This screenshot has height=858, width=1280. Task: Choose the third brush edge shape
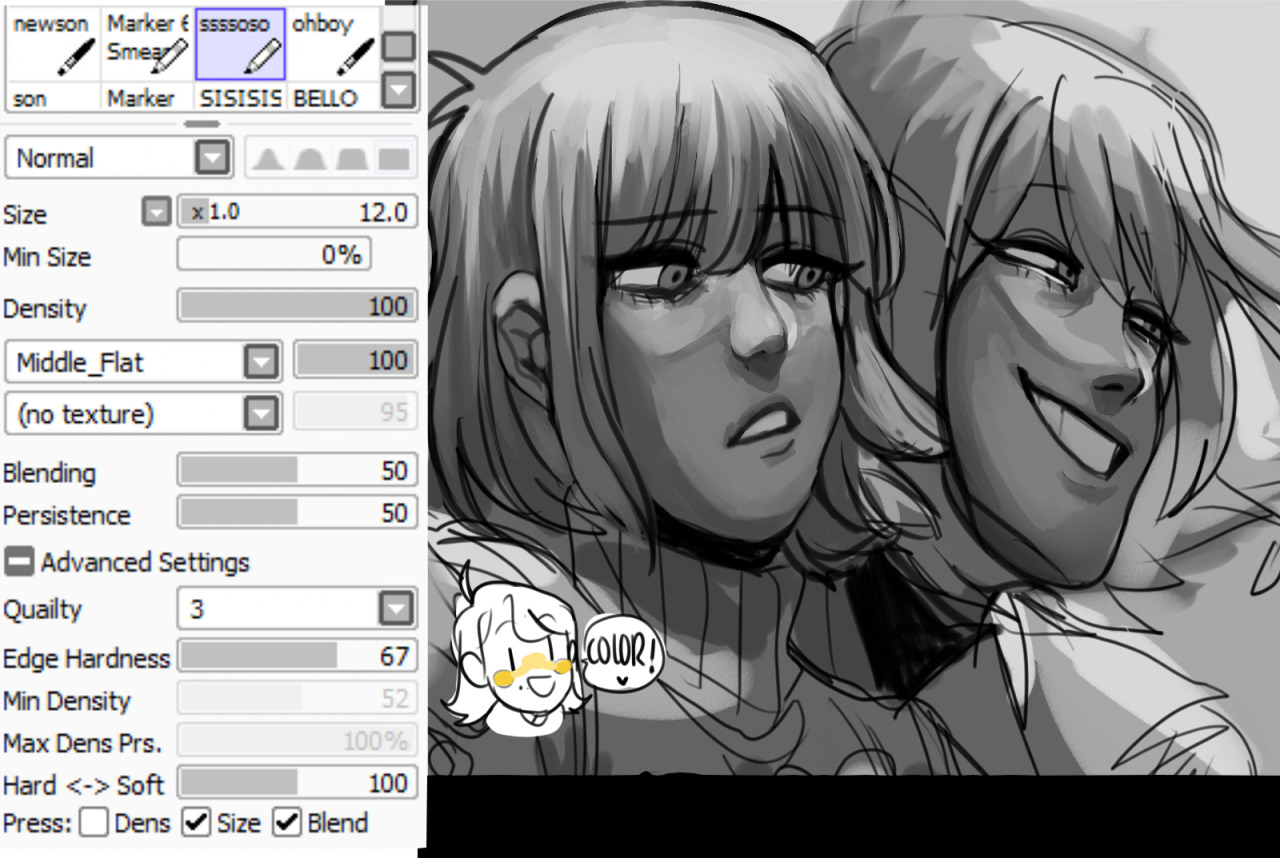point(351,158)
